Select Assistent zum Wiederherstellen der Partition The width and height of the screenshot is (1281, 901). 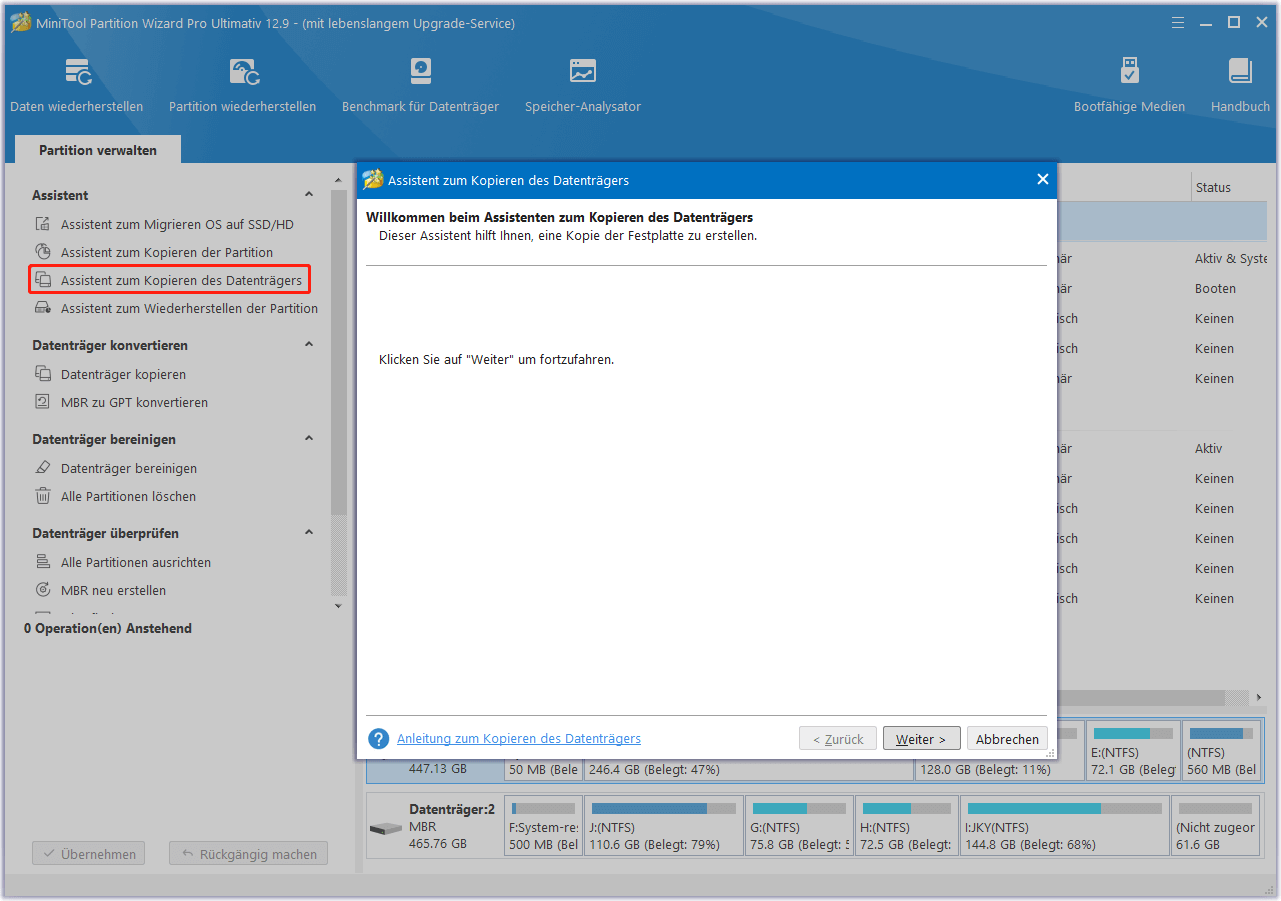(189, 308)
